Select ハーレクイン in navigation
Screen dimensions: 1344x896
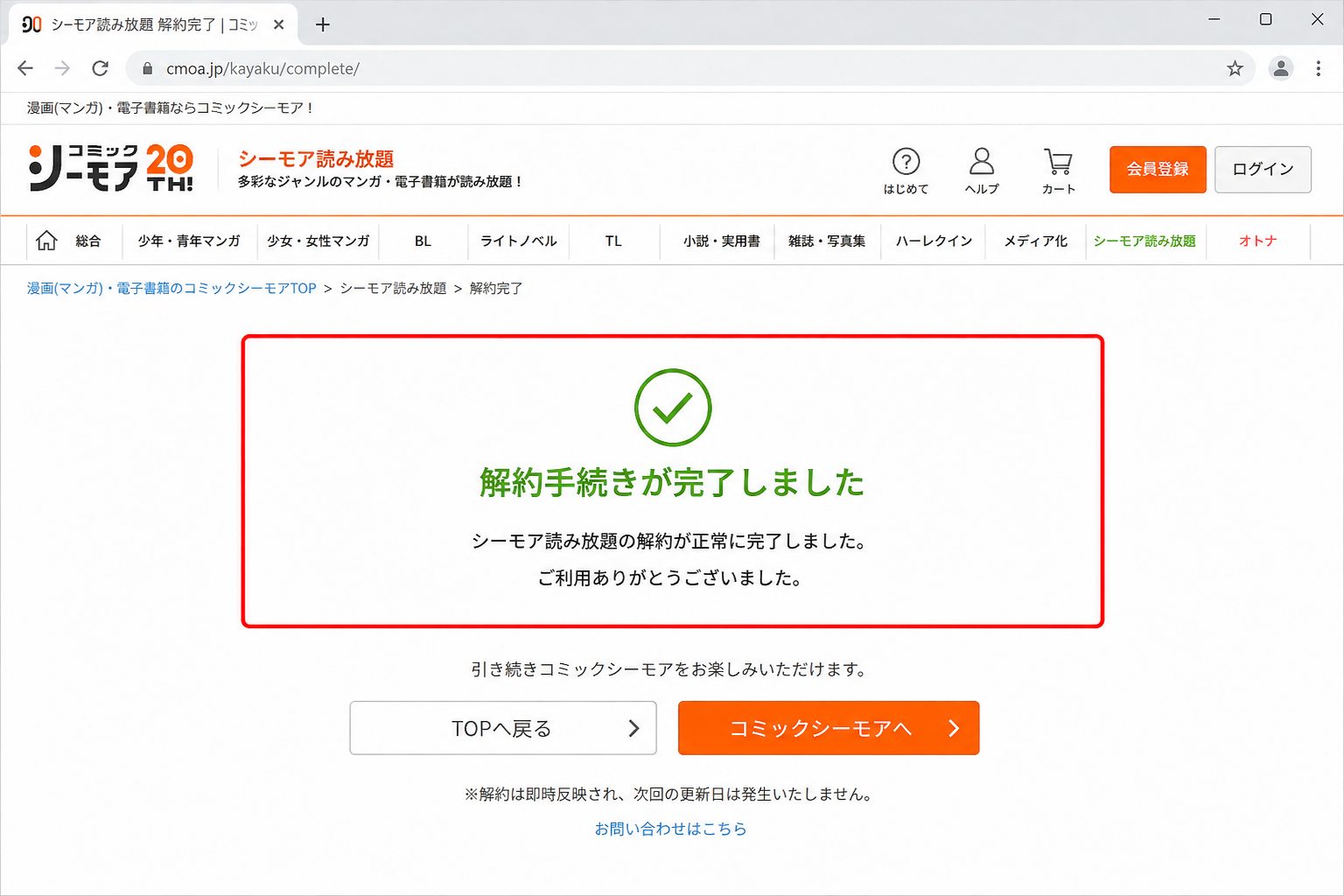coord(934,241)
